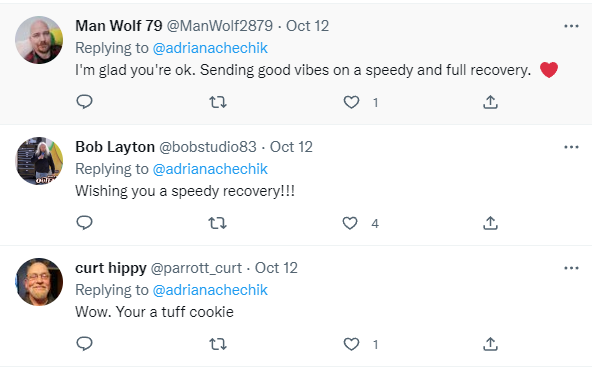The height and width of the screenshot is (369, 592).
Task: Open more options for Man Wolf 79's tweet
Action: (x=571, y=26)
